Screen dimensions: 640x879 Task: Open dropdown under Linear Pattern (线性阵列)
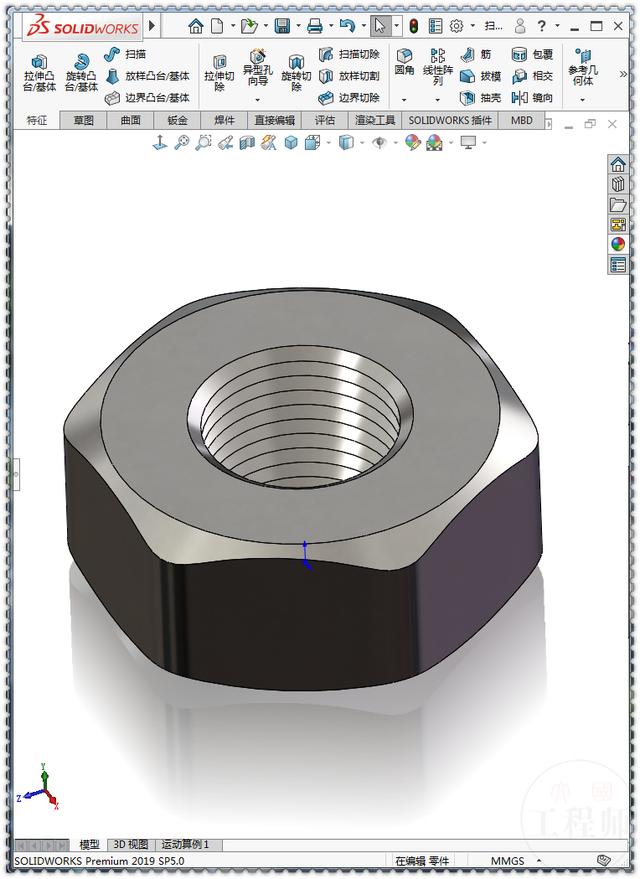pos(438,100)
